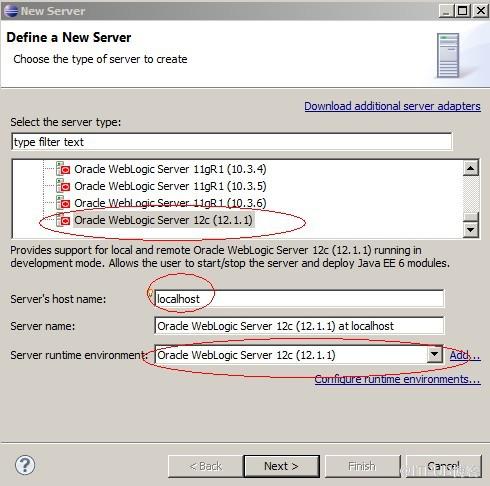Viewport: 490px width, 486px height.
Task: Click the Oracle WebLogic Server 12c (12.1.1) icon
Action: [x=63, y=220]
